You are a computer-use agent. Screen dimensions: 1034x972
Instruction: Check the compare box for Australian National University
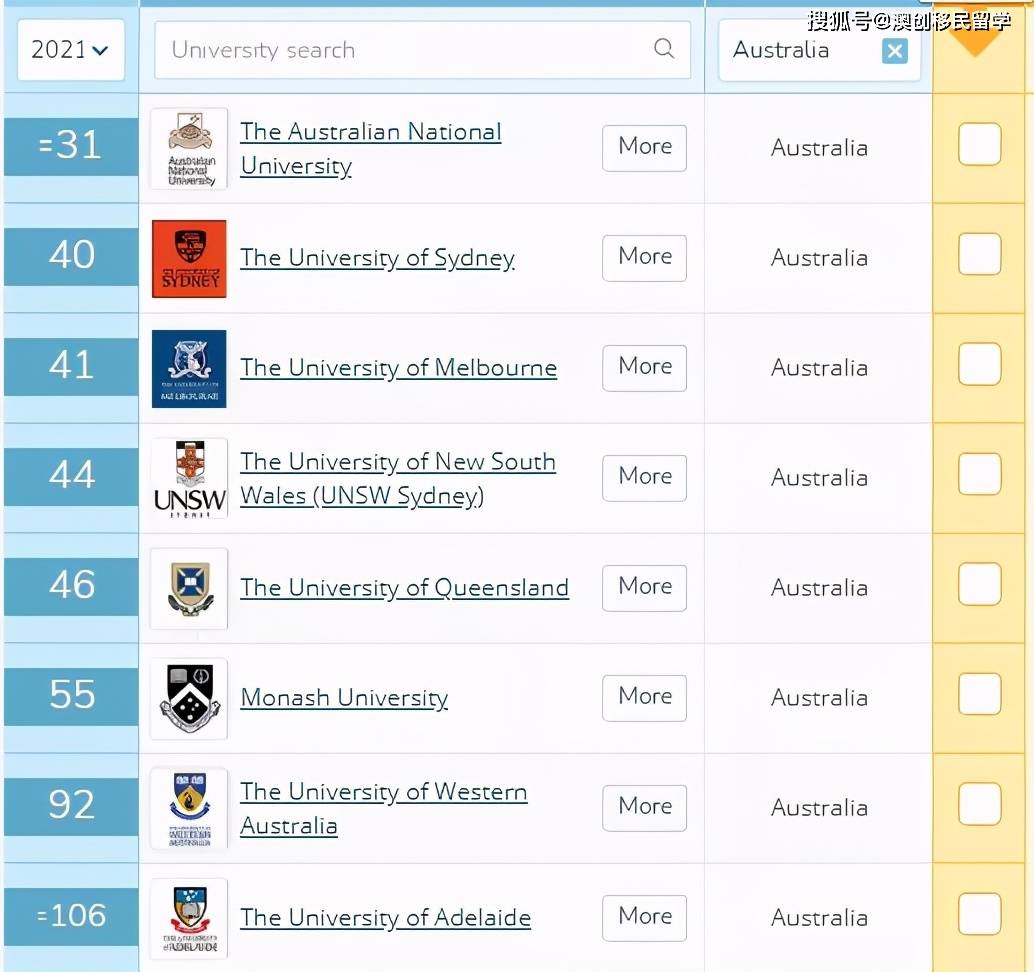tap(979, 144)
